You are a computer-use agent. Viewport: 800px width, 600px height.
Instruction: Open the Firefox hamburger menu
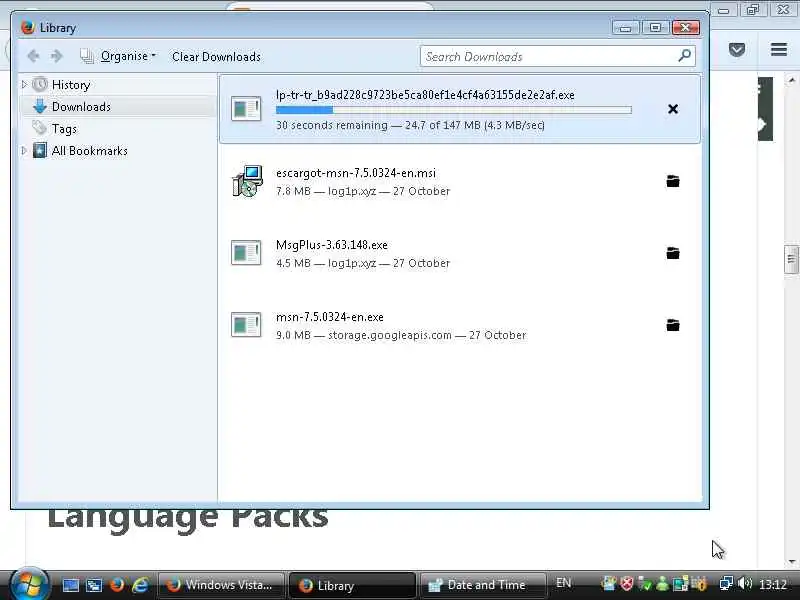779,49
